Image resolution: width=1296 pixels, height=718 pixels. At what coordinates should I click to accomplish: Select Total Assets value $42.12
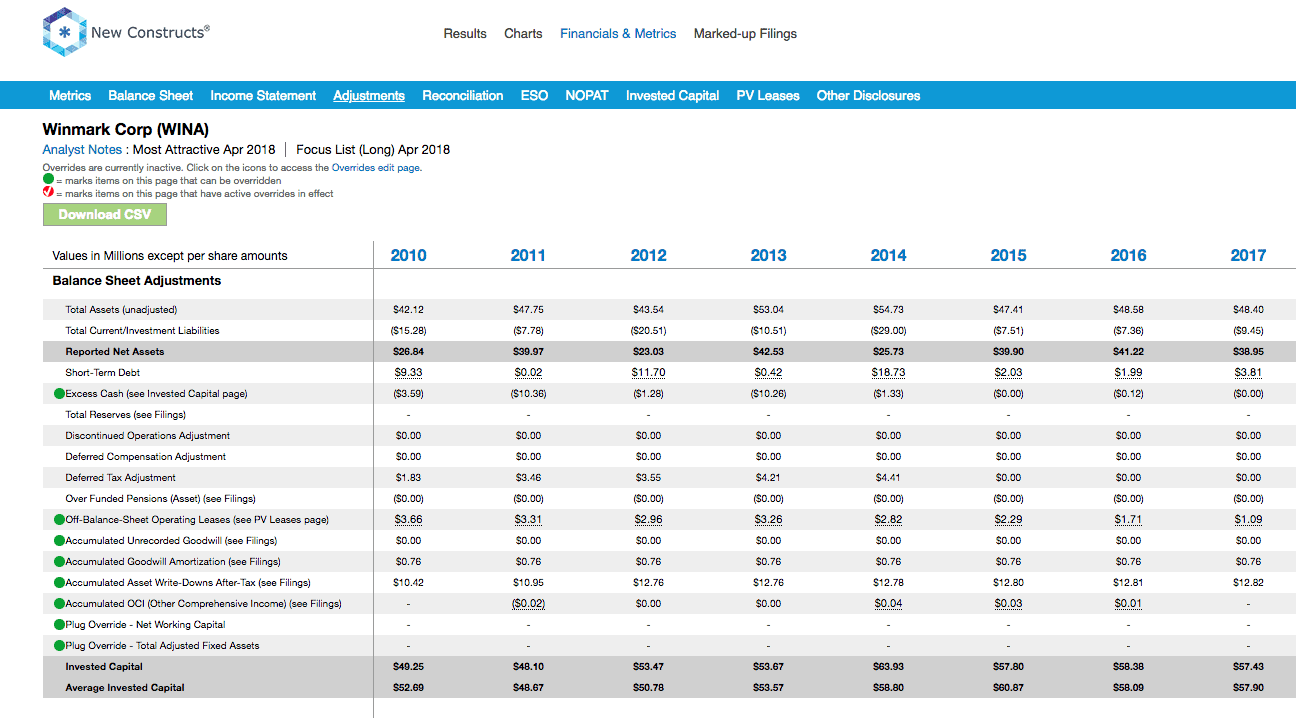408,310
